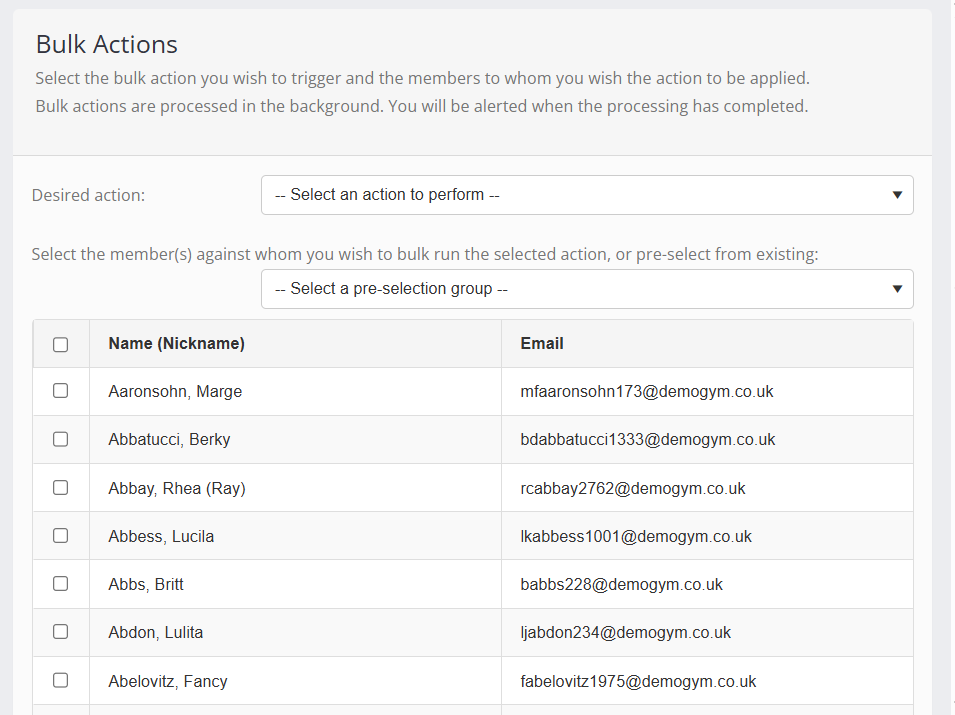Check the Abelovitz, Fancy row checkbox
Image resolution: width=955 pixels, height=715 pixels.
[x=61, y=681]
